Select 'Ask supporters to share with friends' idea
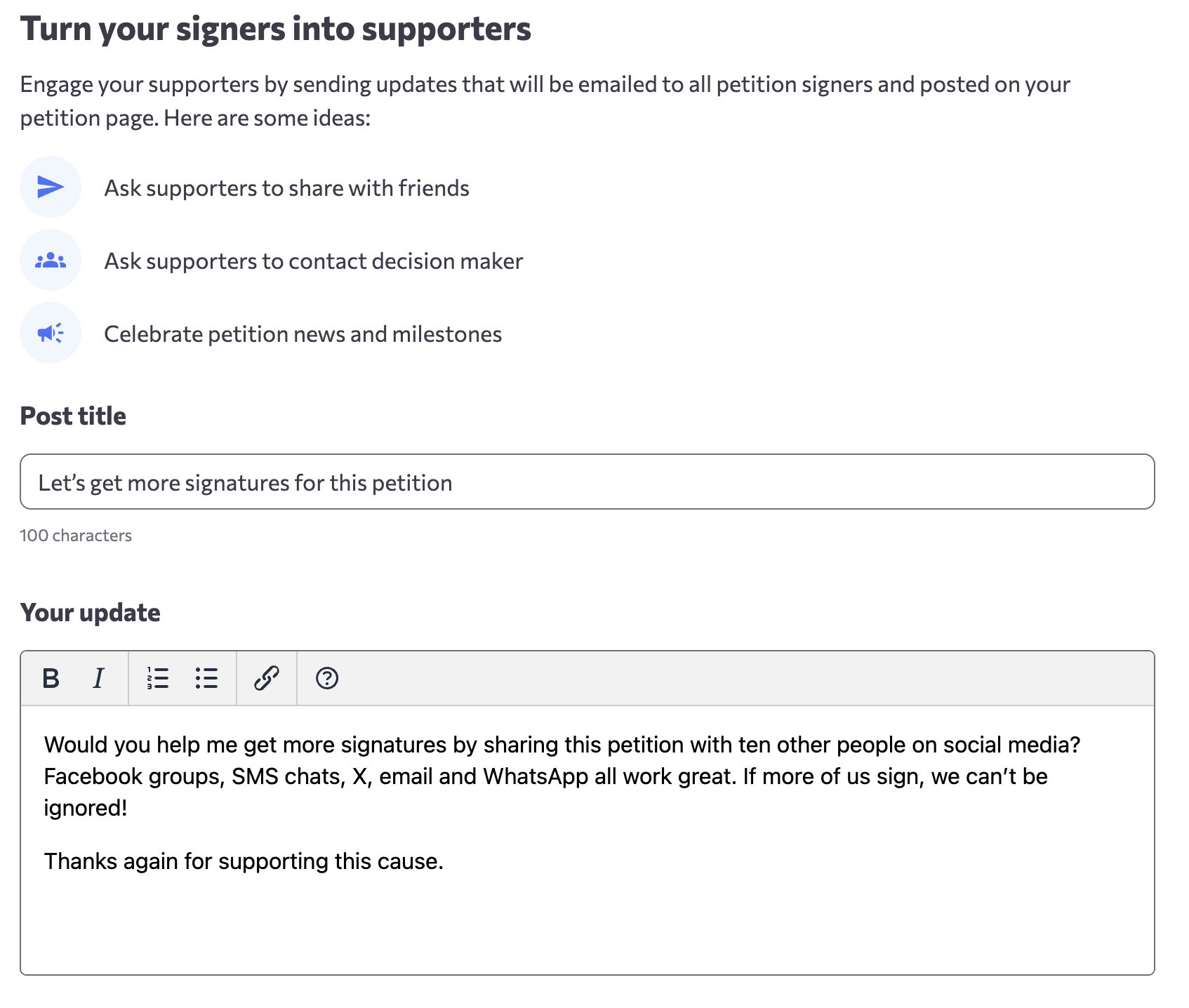Image resolution: width=1189 pixels, height=1008 pixels. (x=286, y=188)
